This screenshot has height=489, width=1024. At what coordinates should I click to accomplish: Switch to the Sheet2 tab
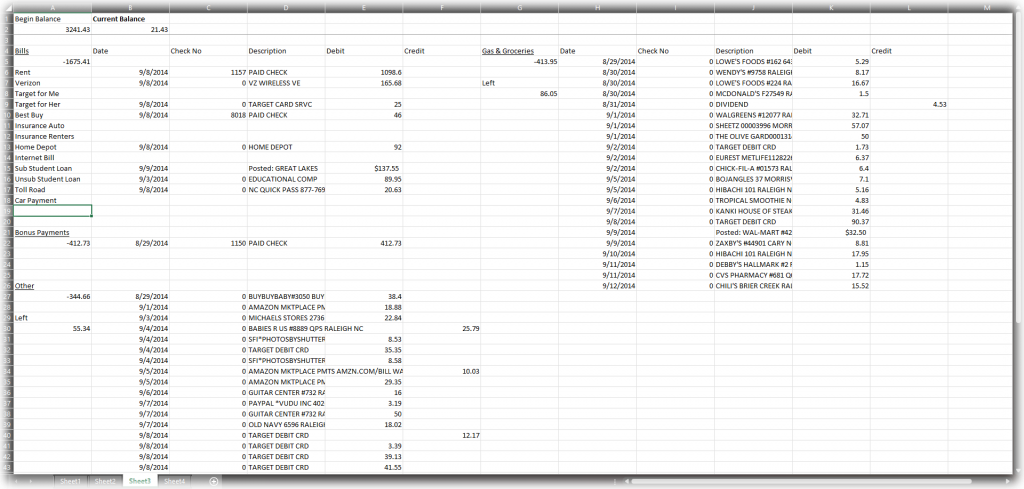pos(105,481)
